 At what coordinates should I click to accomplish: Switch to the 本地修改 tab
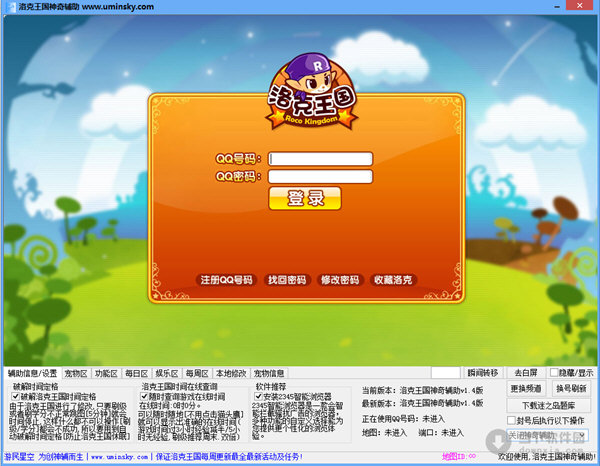pyautogui.click(x=231, y=373)
